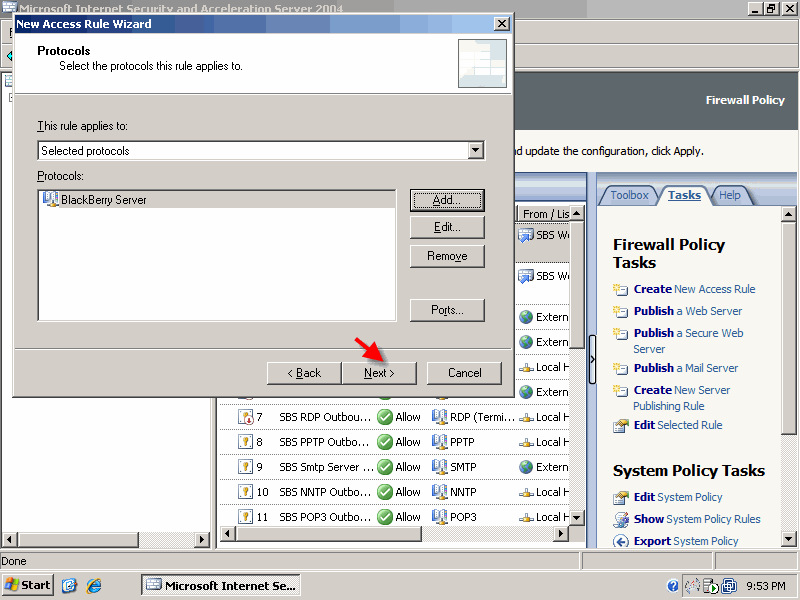Select the Tasks tab
Image resolution: width=800 pixels, height=600 pixels.
click(684, 195)
